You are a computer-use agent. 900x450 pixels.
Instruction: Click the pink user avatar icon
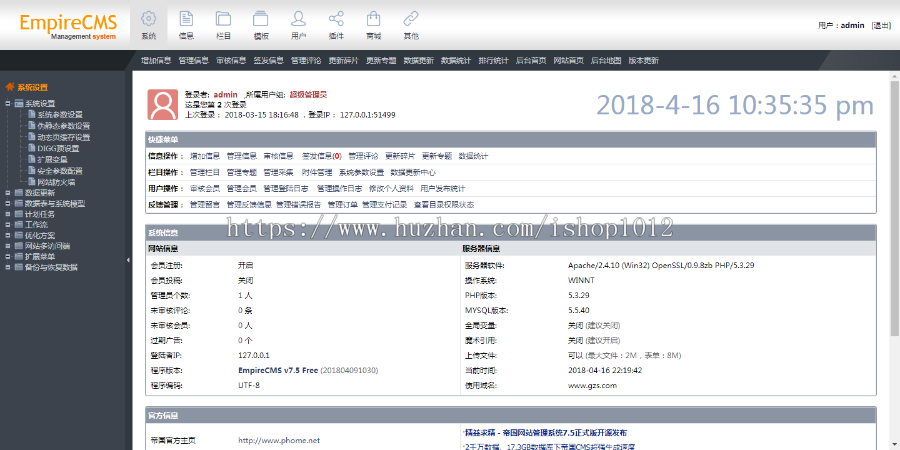pos(162,104)
